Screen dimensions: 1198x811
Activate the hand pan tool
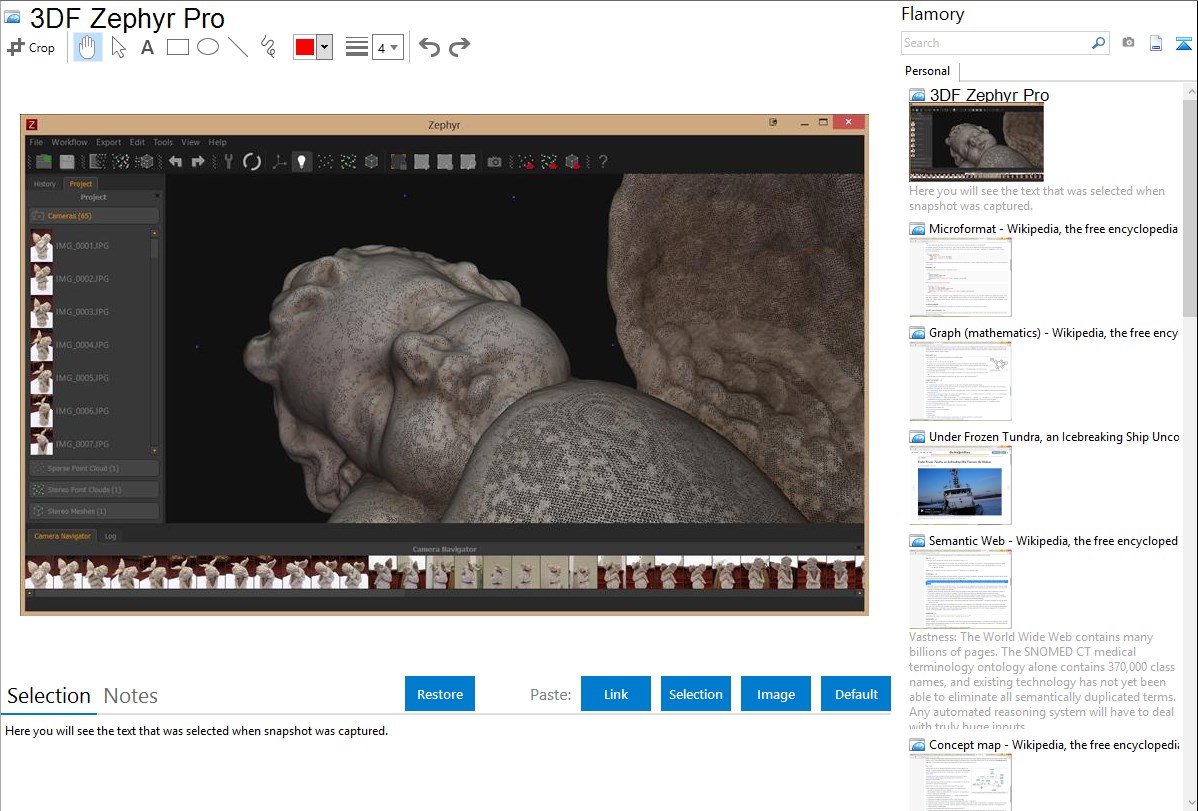[x=87, y=47]
